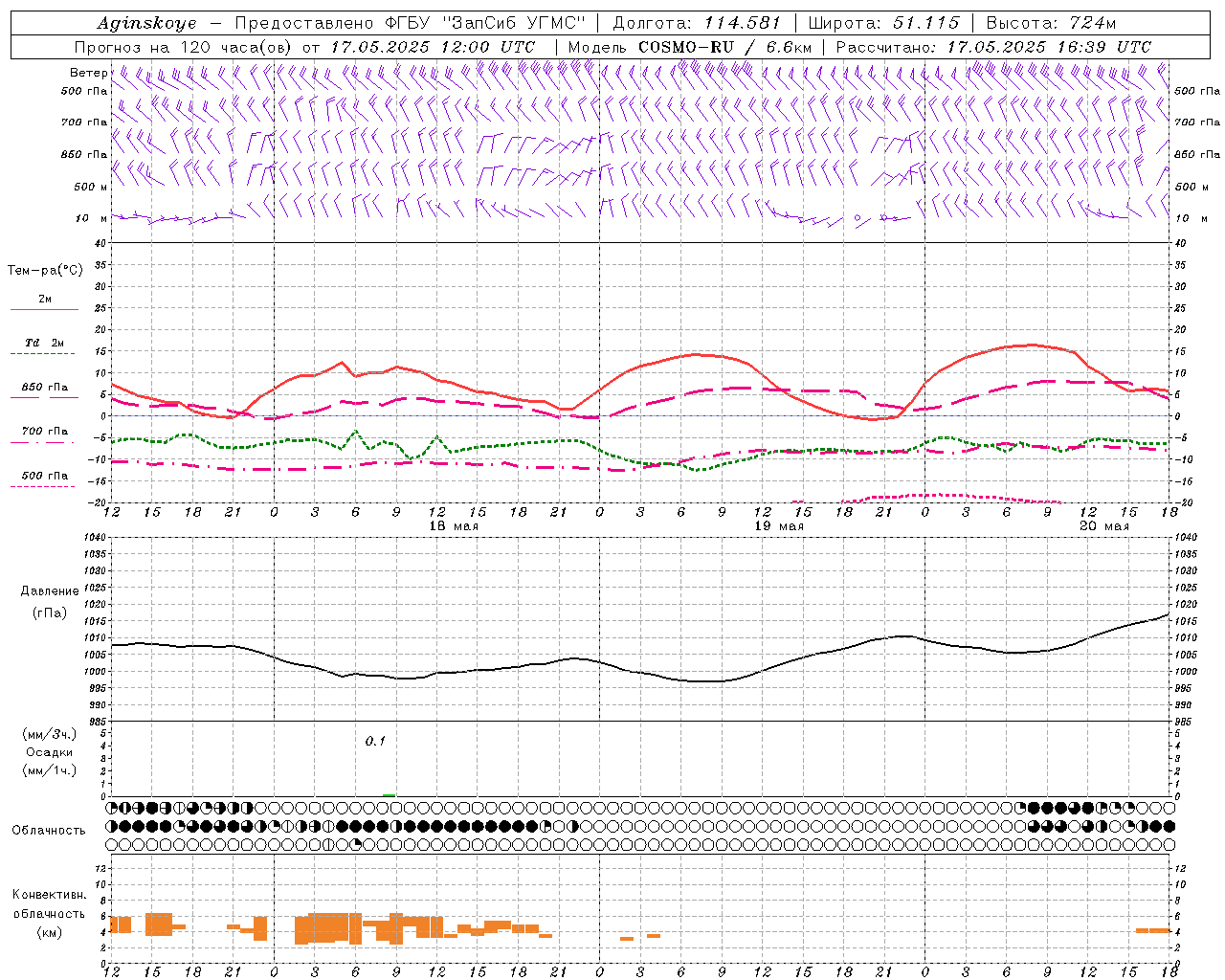The height and width of the screenshot is (980, 1225).
Task: Click the longitude value Долгота: 114.581
Action: click(697, 23)
